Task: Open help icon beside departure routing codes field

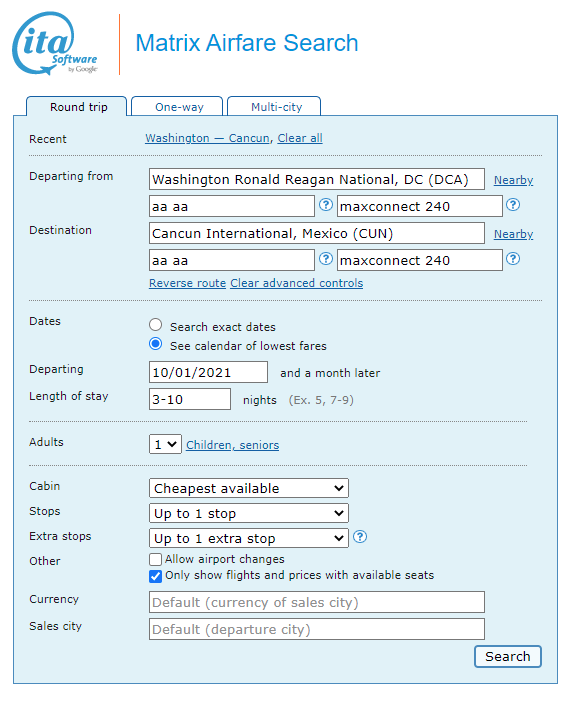Action: [x=325, y=205]
